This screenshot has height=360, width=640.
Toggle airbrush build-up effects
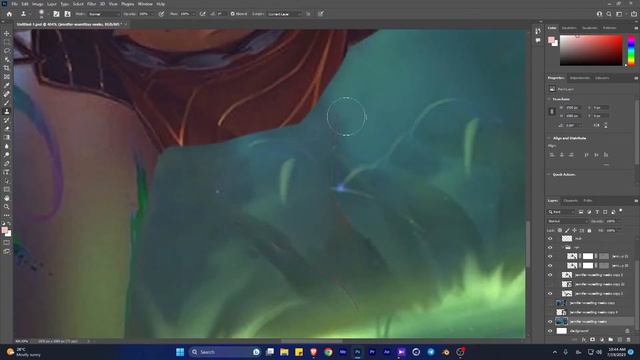[x=202, y=14]
